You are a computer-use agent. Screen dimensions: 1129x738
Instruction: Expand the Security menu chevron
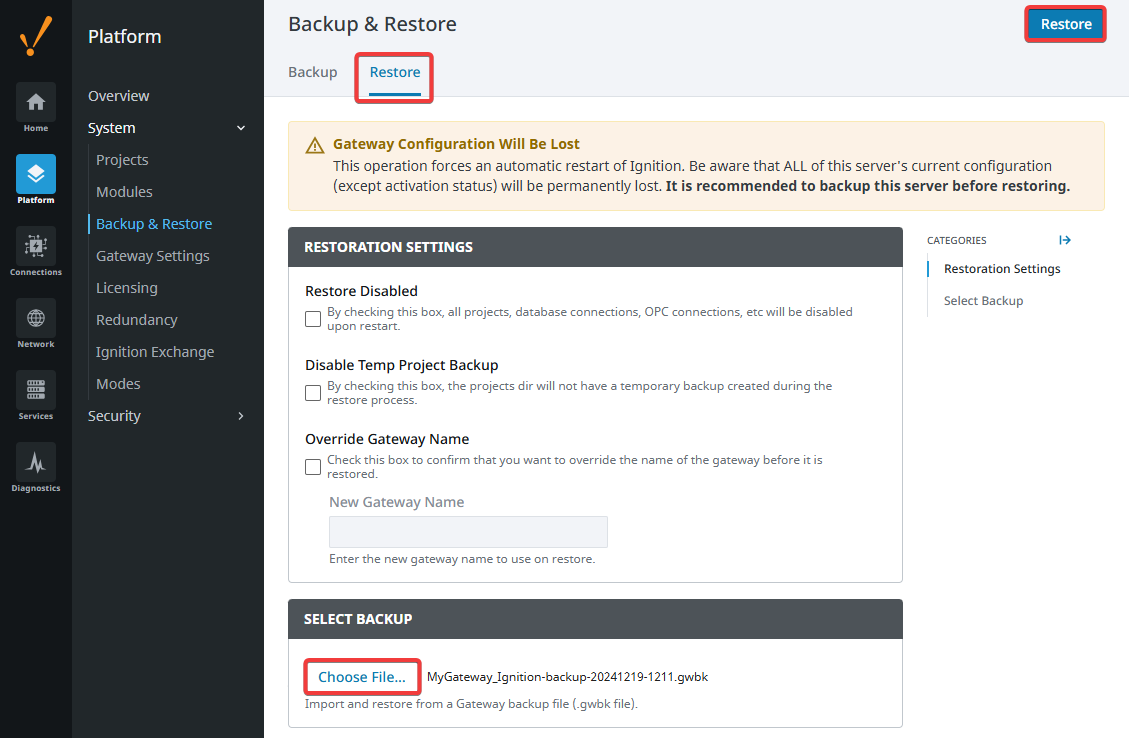(240, 416)
